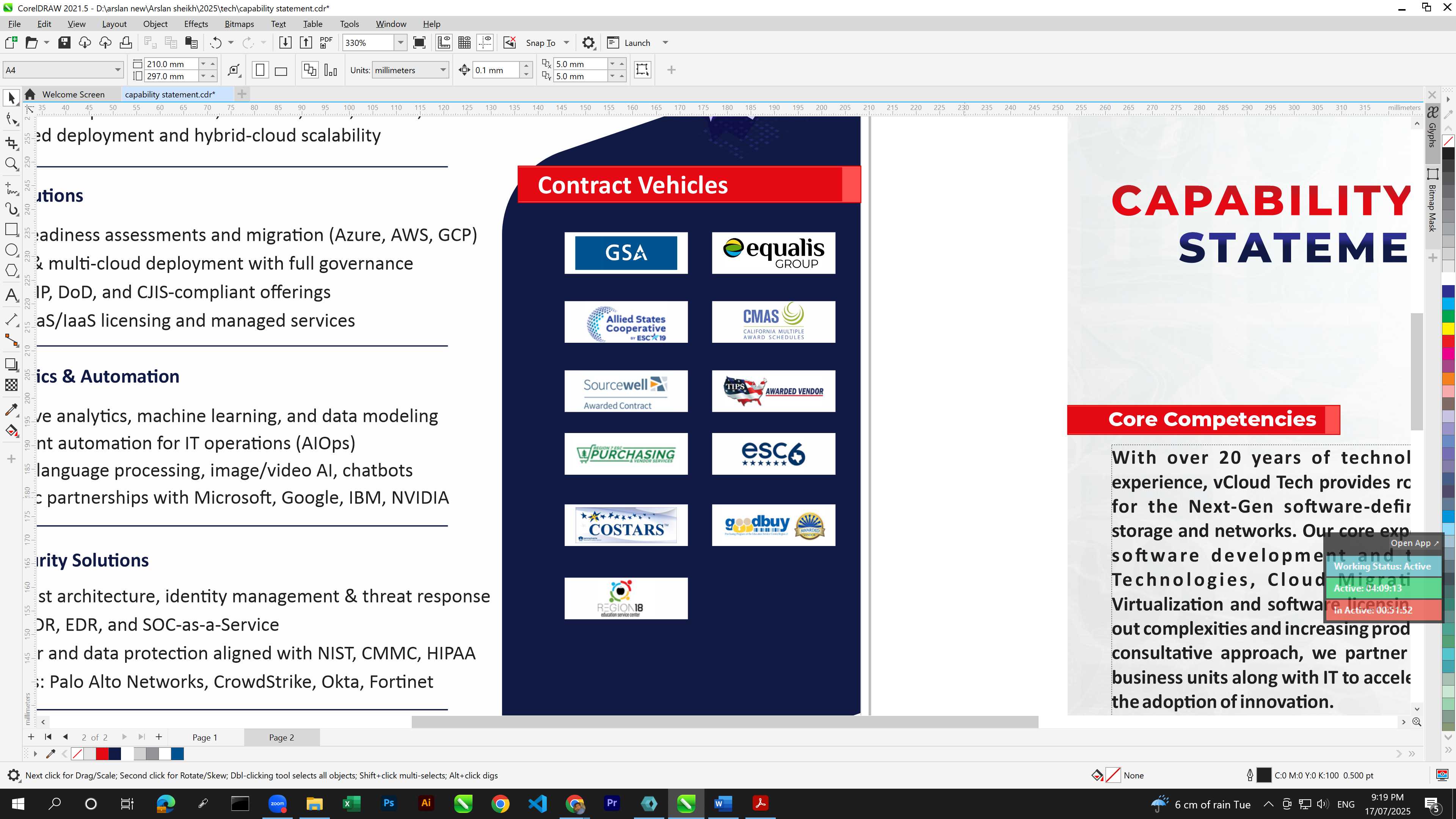Viewport: 1456px width, 819px height.
Task: Select the Zoom tool in the toolbox
Action: 11,164
